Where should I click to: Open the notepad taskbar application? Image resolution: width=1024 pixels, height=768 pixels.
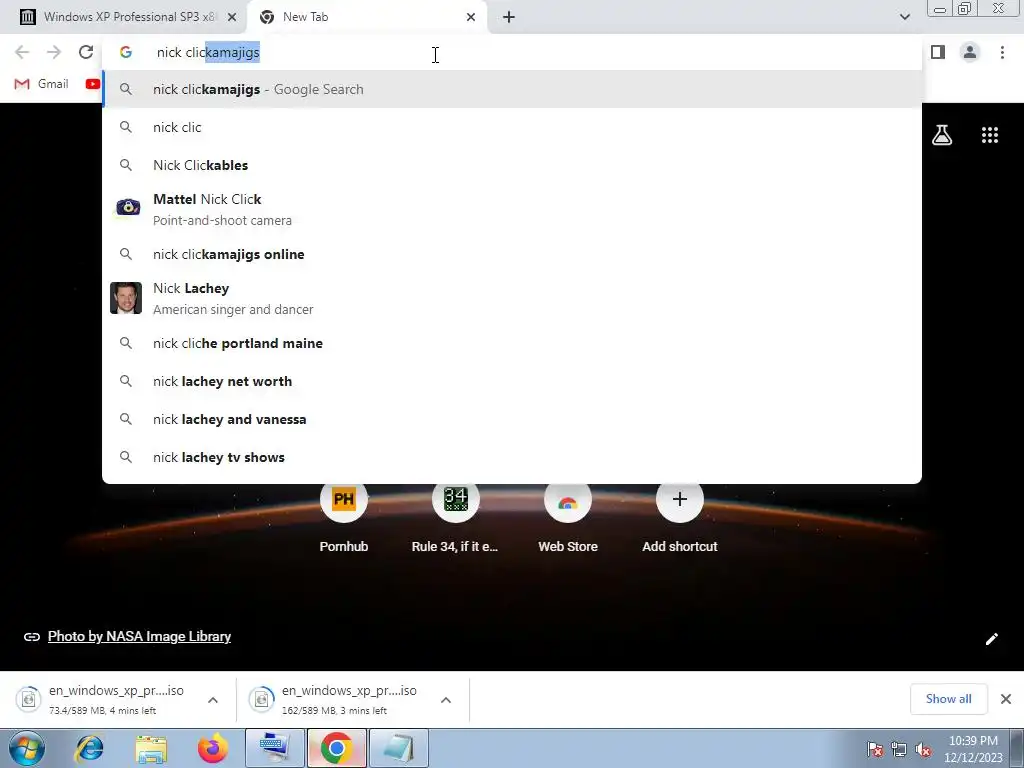click(399, 748)
